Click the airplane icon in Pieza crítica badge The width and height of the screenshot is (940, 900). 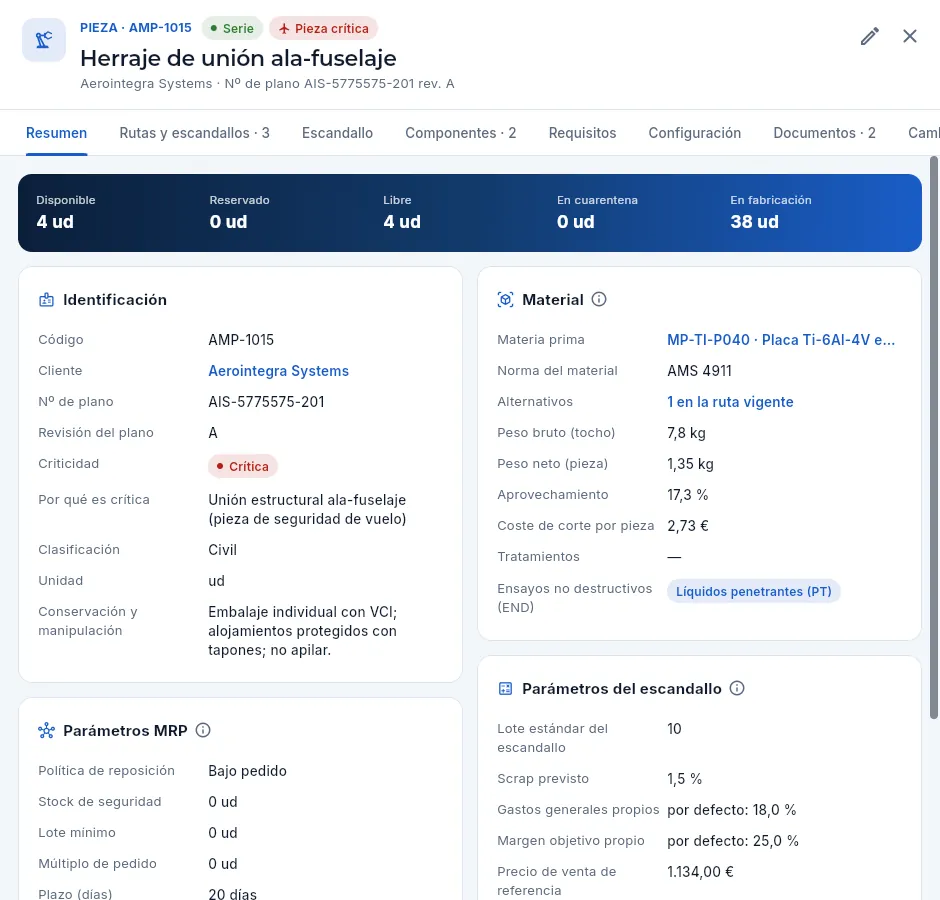(284, 29)
